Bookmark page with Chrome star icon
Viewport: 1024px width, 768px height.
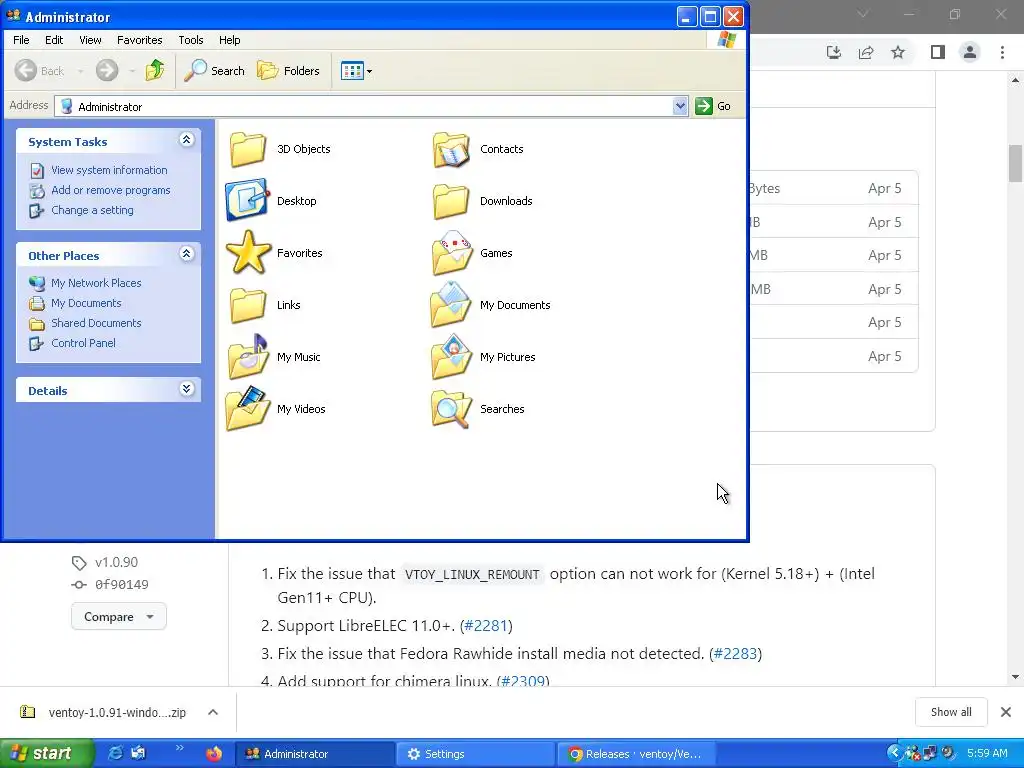click(x=898, y=52)
